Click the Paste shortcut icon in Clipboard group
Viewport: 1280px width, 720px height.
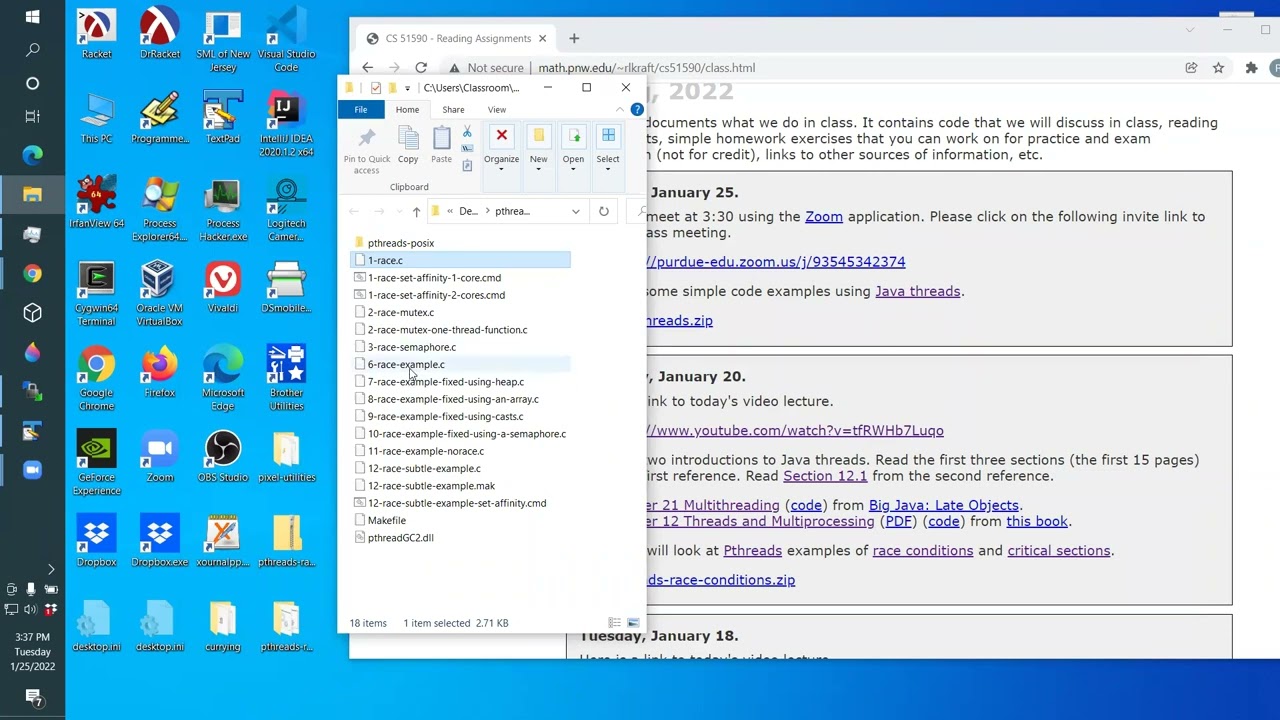tap(467, 166)
